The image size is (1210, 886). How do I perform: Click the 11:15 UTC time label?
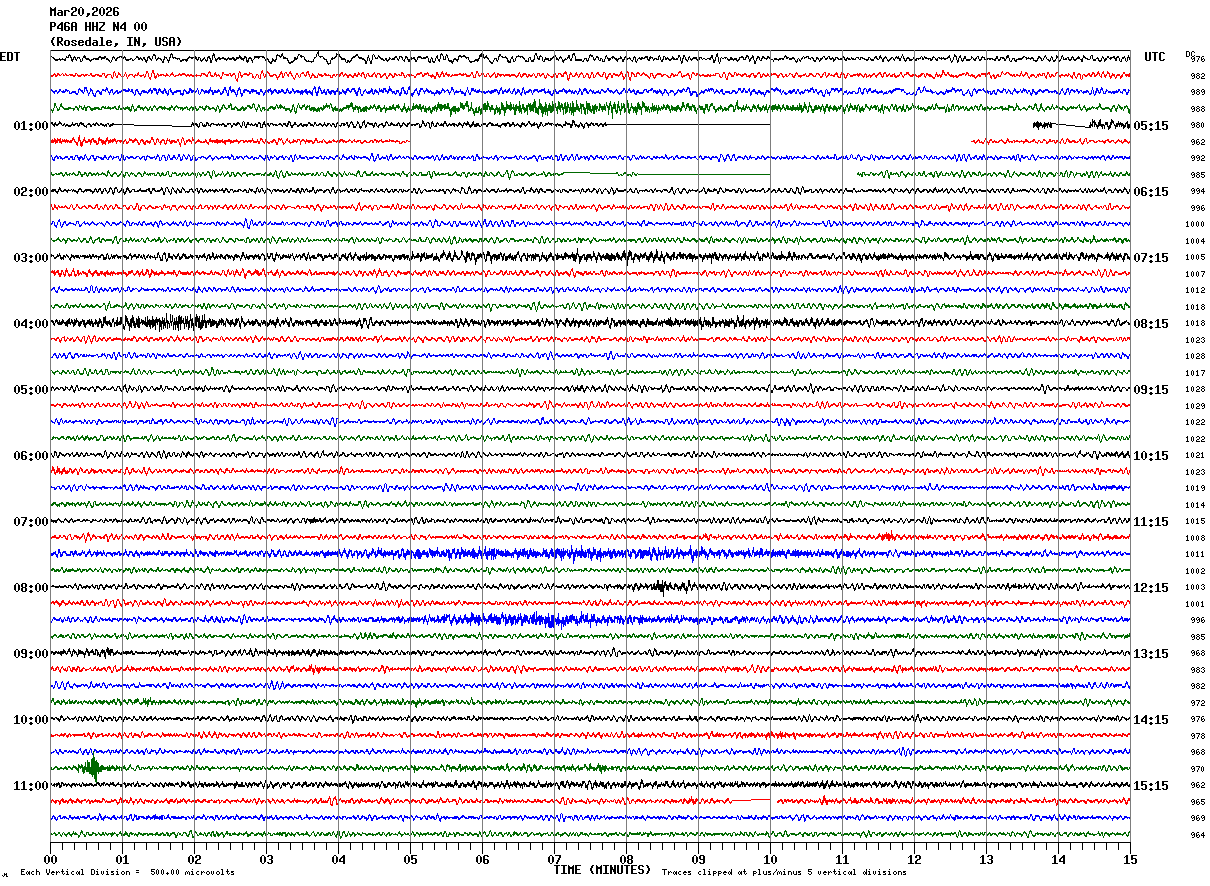click(1150, 522)
